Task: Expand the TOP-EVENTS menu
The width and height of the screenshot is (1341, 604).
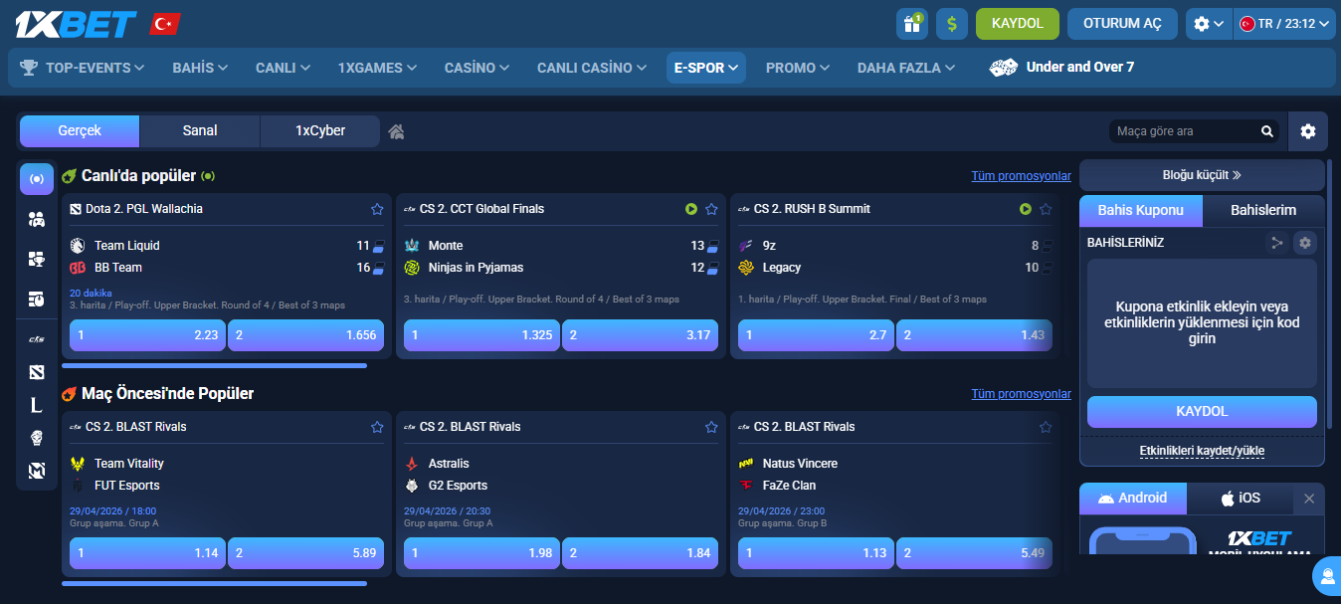Action: 82,68
